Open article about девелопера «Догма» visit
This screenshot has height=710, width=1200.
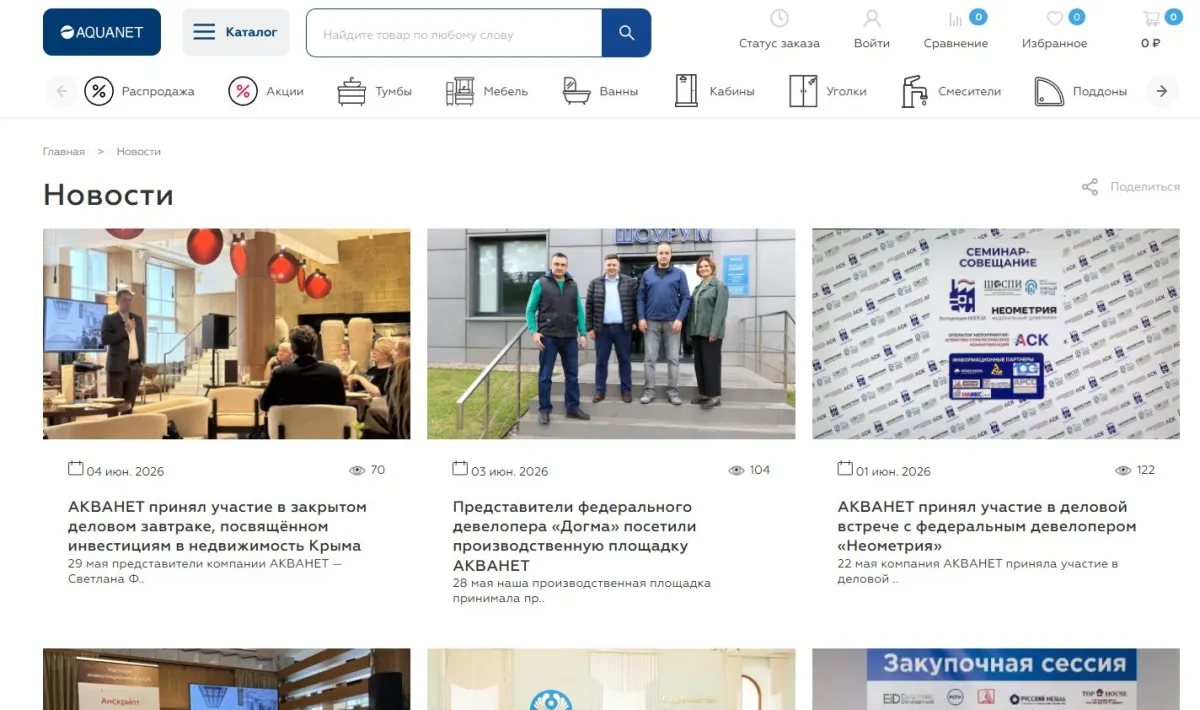tap(575, 536)
